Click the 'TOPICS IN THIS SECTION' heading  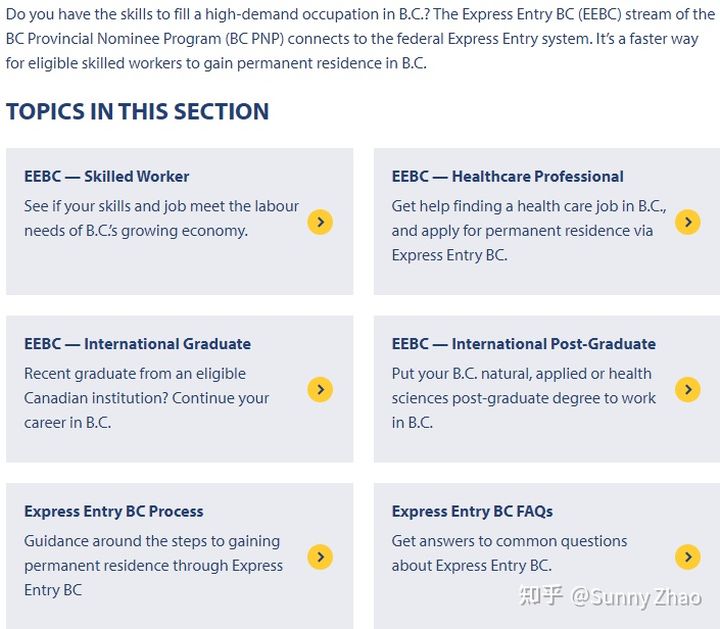pos(138,111)
